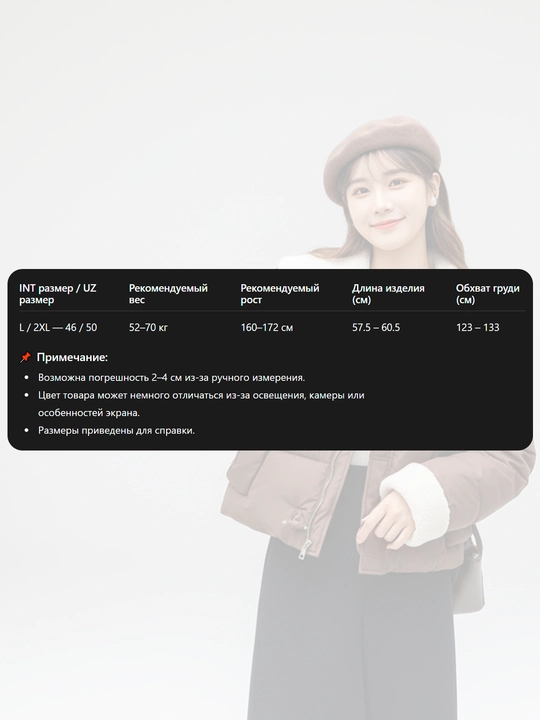Click the red pushpin icon beside Примечание
The height and width of the screenshot is (720, 540).
[25, 357]
